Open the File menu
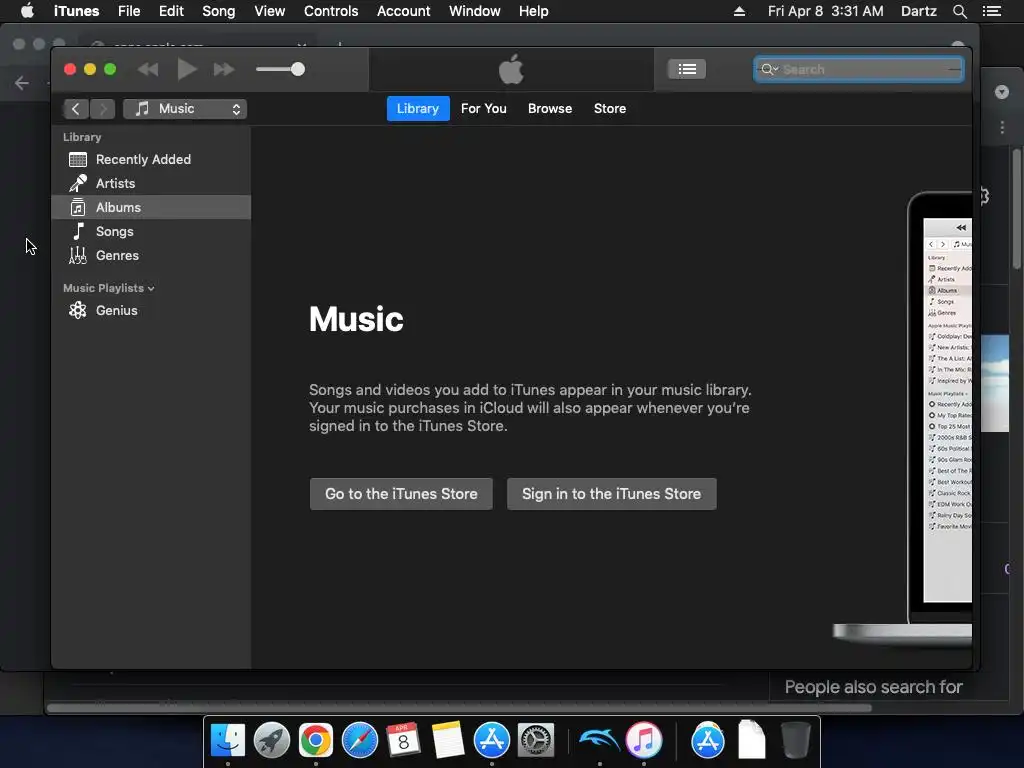The image size is (1024, 768). point(129,11)
